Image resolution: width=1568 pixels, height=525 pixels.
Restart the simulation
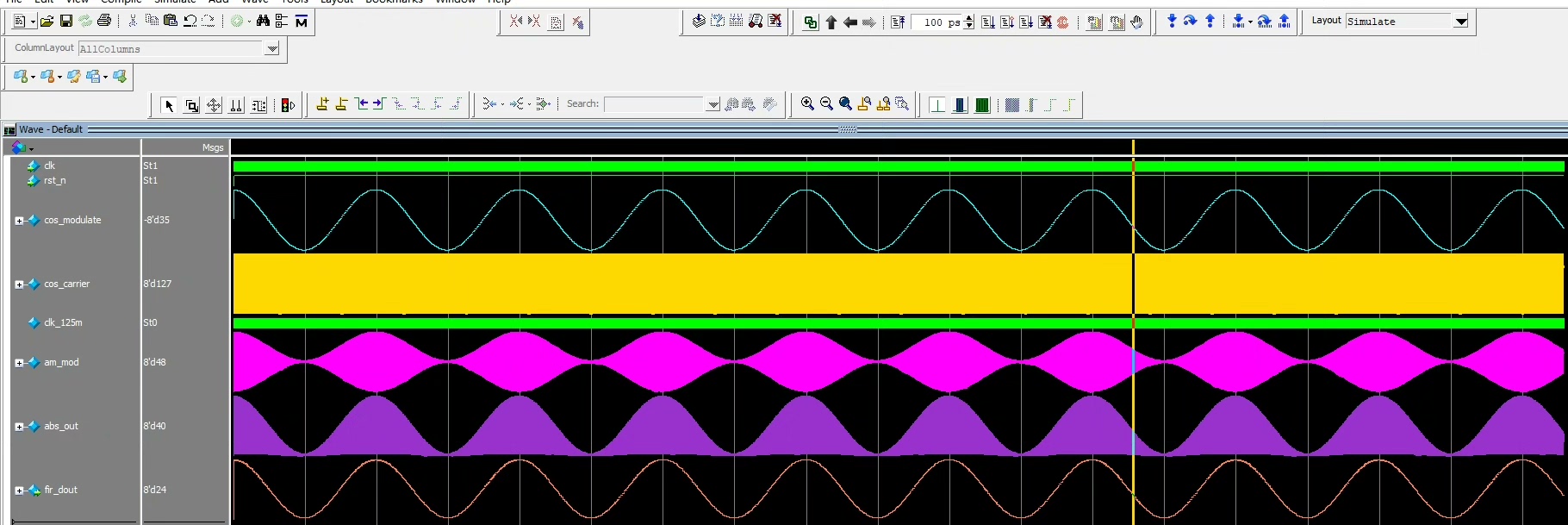click(898, 22)
